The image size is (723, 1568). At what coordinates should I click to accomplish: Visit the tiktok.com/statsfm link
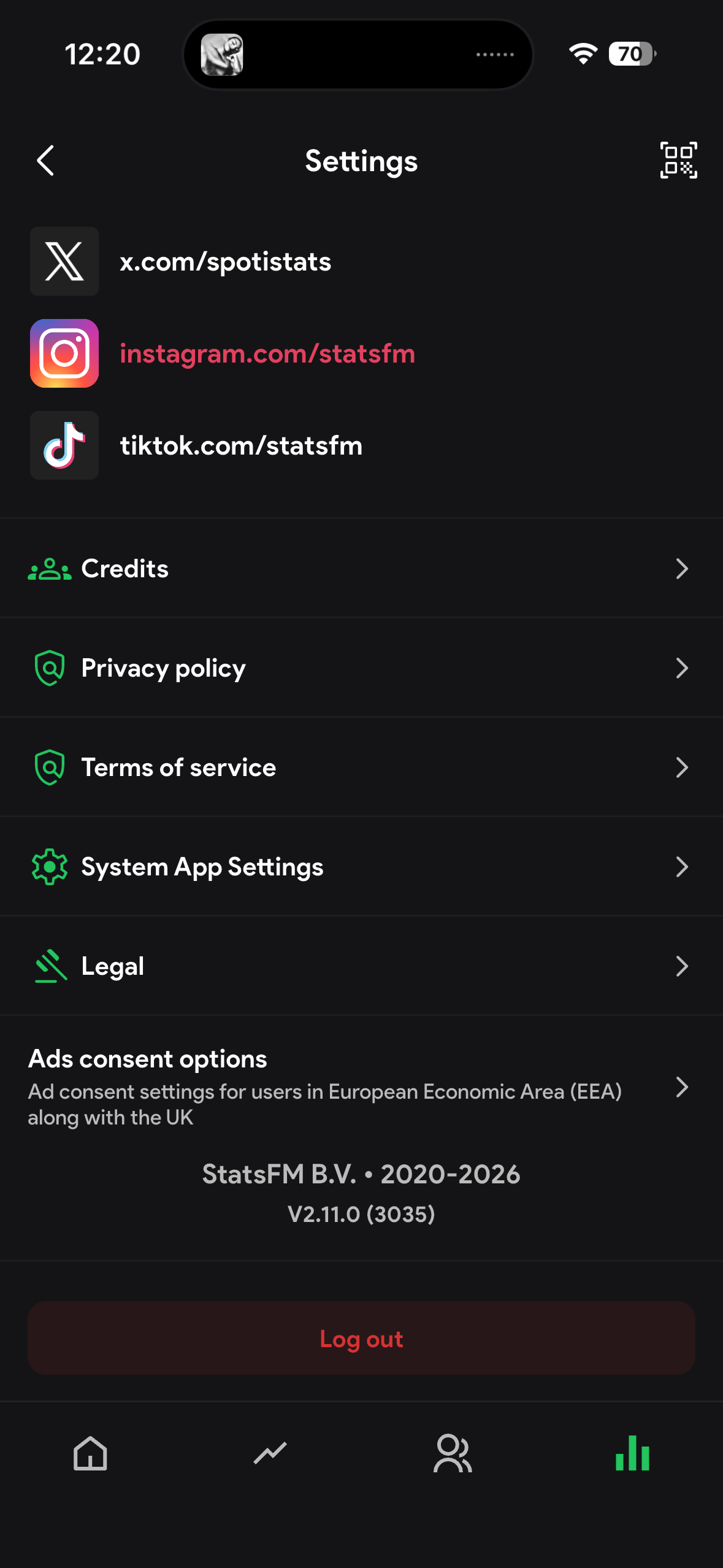click(241, 446)
